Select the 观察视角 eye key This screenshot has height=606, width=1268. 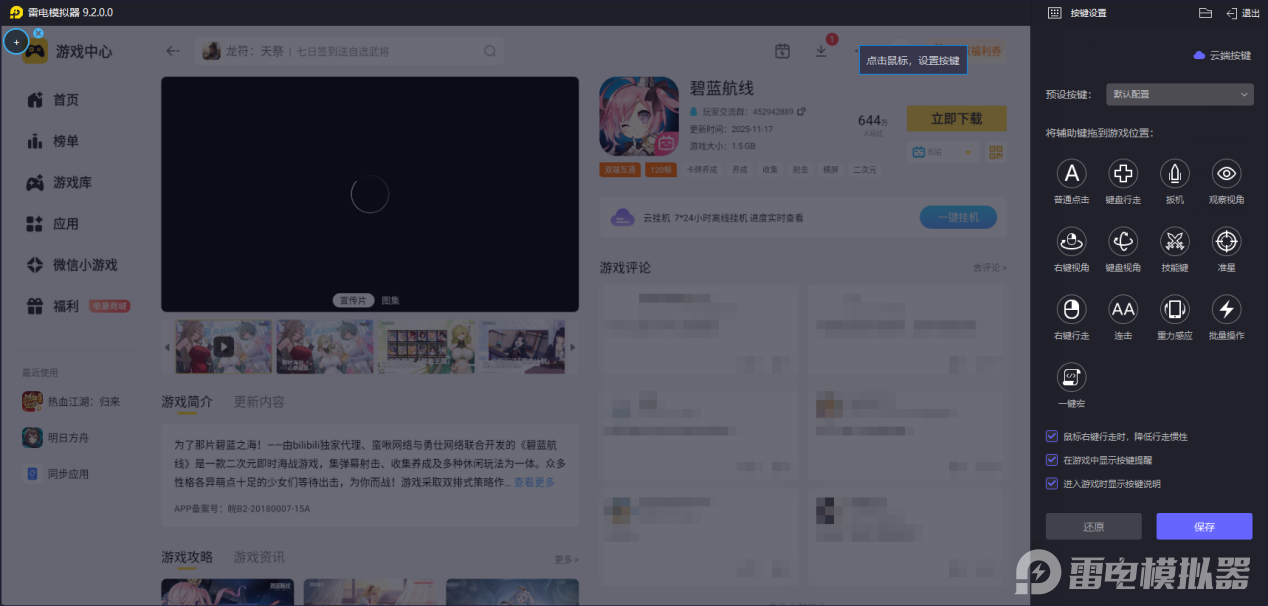point(1227,174)
